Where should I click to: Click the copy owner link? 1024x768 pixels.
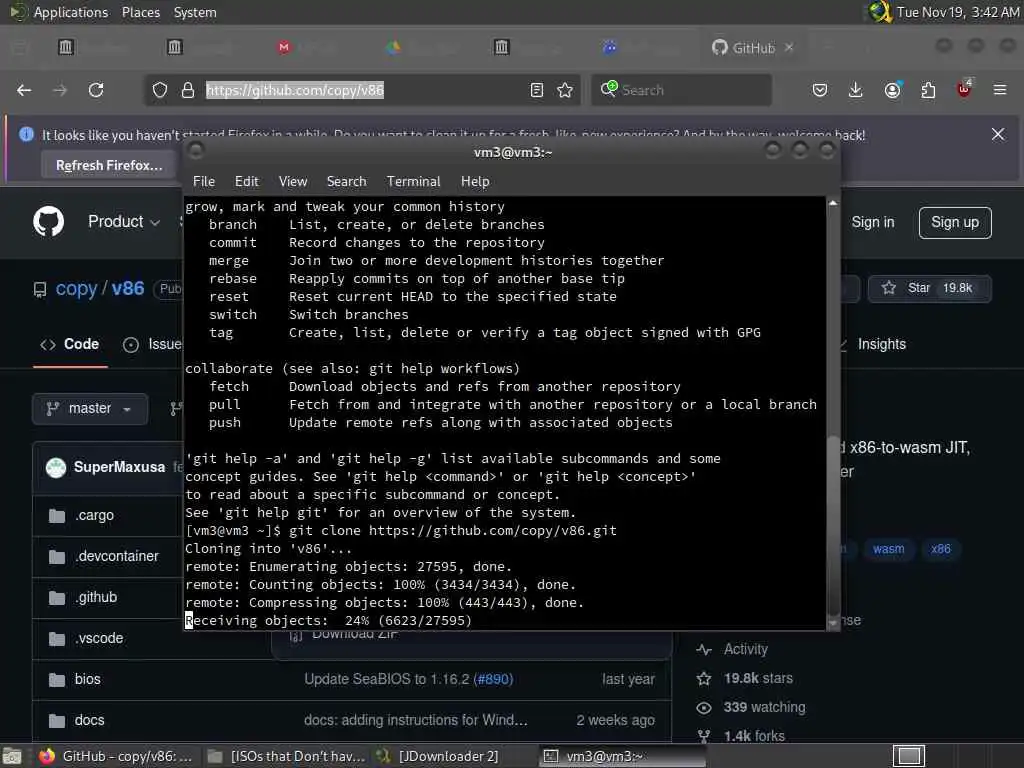point(76,289)
